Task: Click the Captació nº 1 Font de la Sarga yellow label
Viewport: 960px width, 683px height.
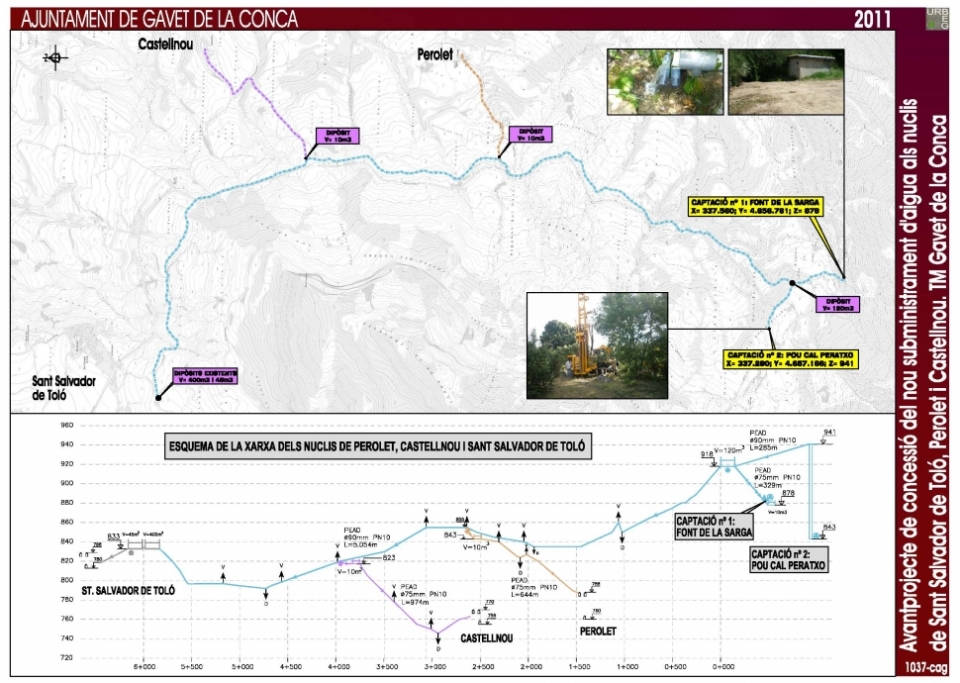Action: [755, 206]
